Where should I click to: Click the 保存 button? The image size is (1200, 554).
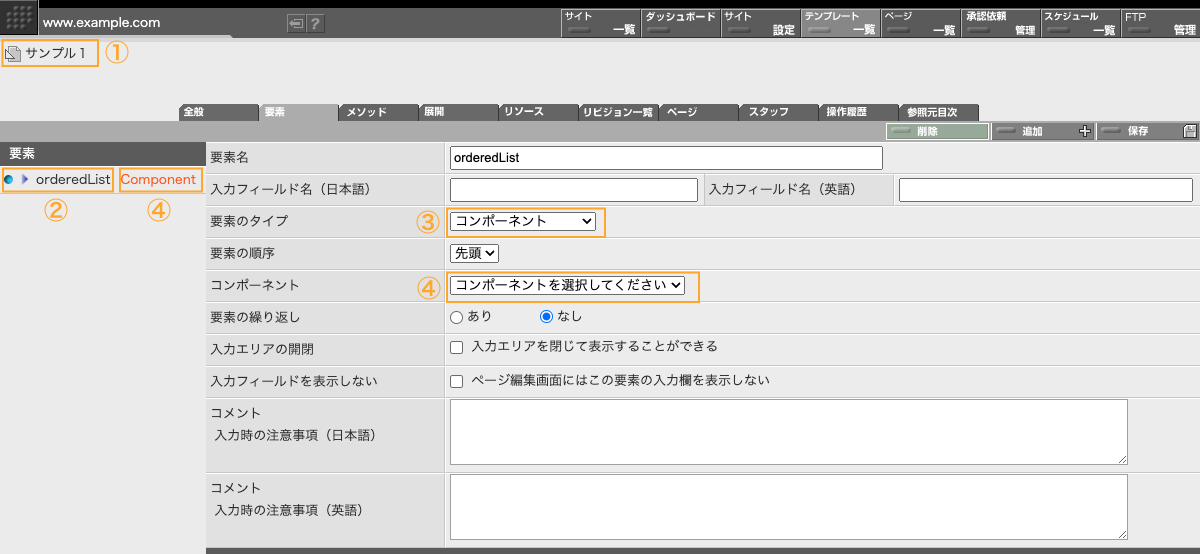pyautogui.click(x=1148, y=131)
